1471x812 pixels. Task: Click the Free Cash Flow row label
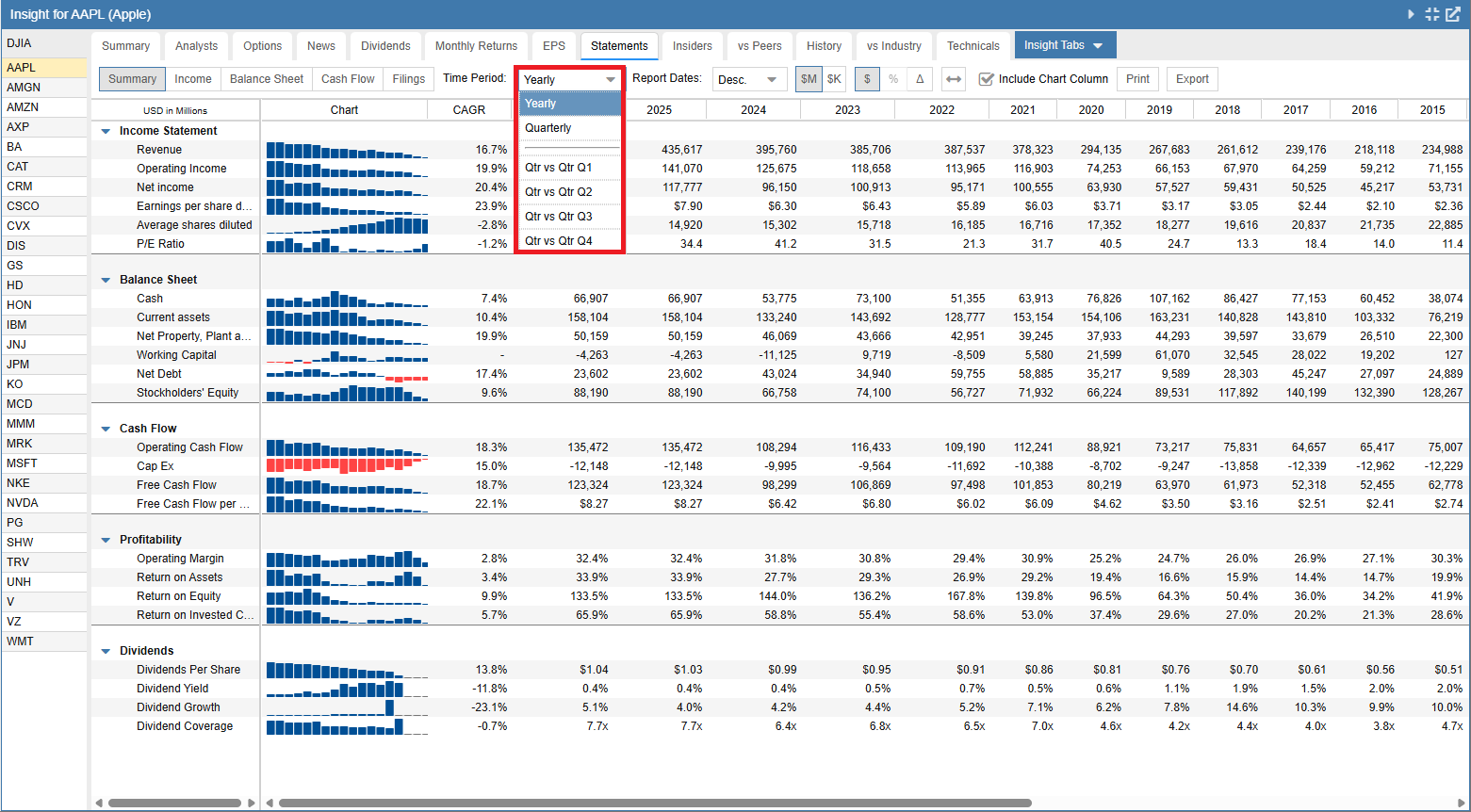point(176,485)
